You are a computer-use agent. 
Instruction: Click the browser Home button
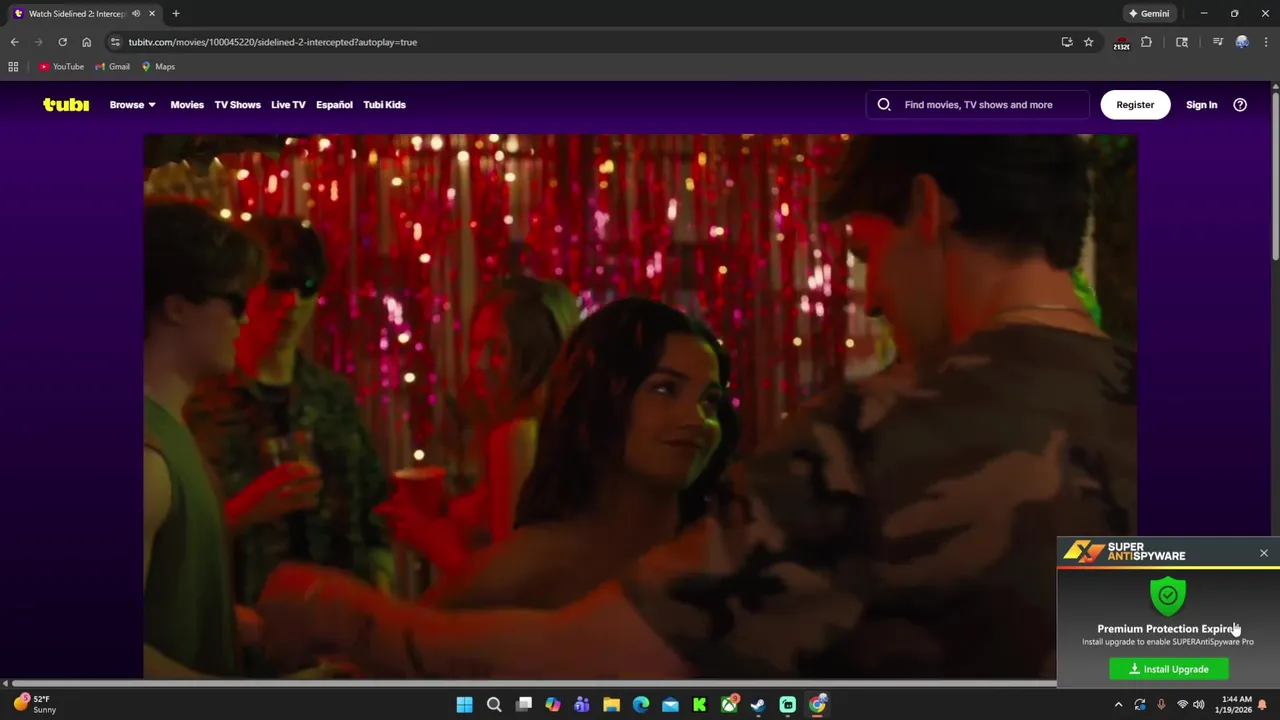point(86,42)
